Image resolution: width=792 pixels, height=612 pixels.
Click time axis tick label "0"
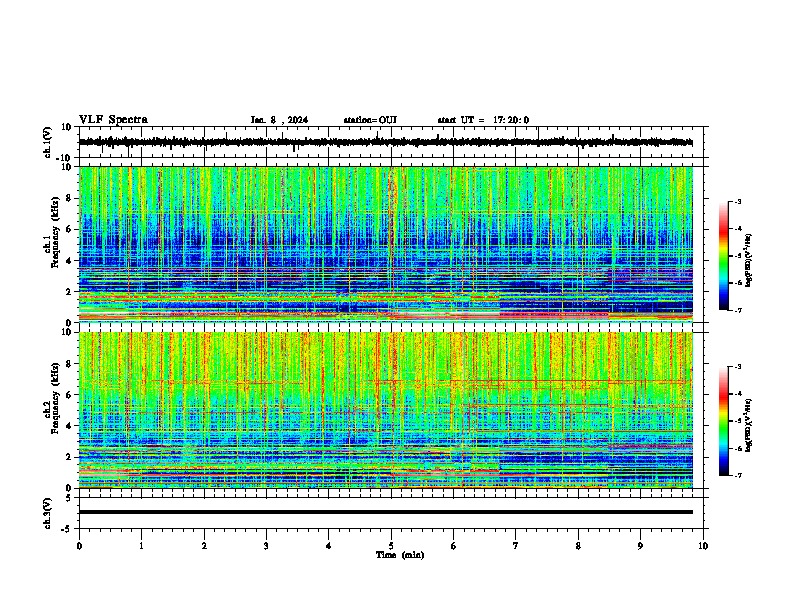(x=79, y=546)
